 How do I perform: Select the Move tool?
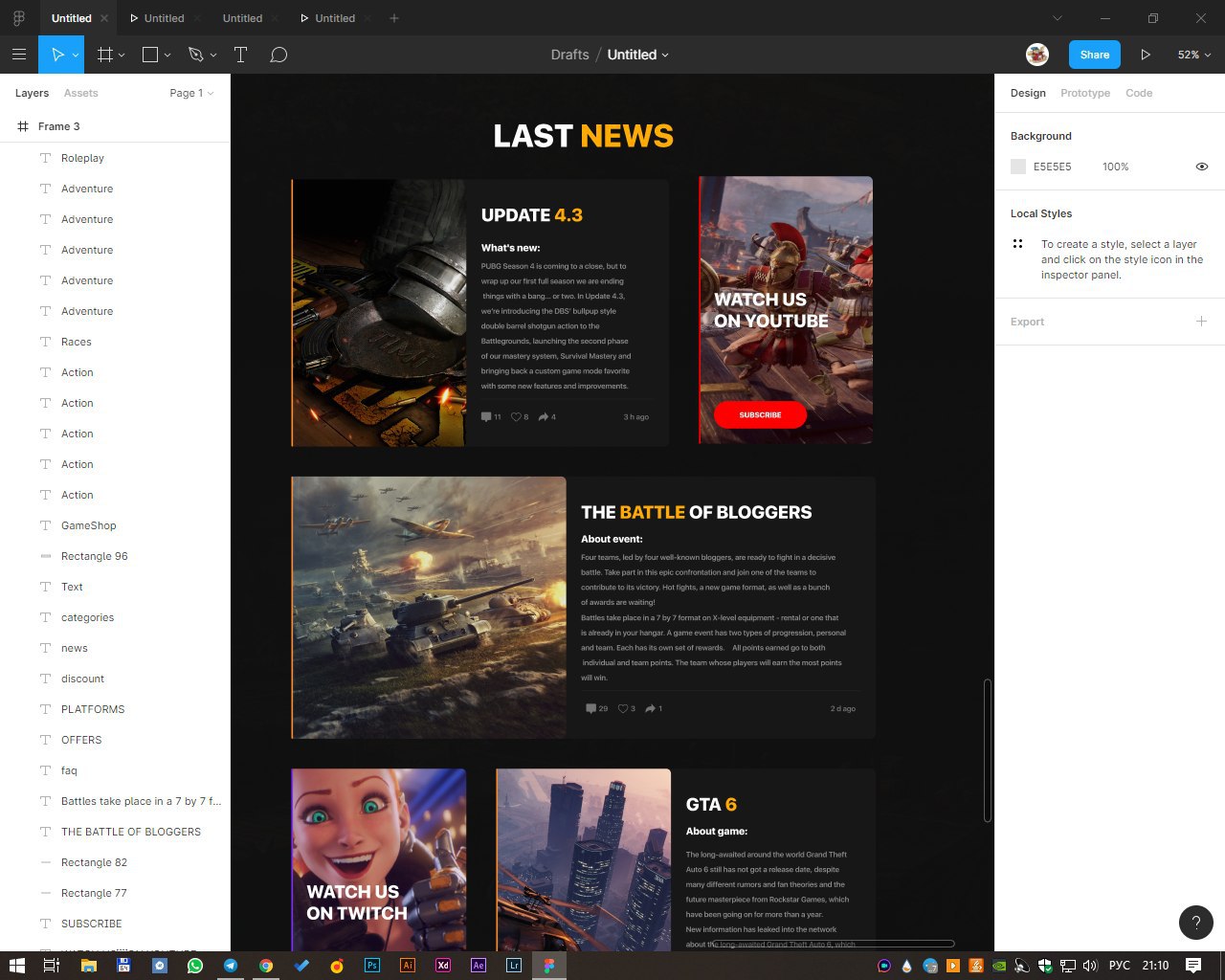56,55
